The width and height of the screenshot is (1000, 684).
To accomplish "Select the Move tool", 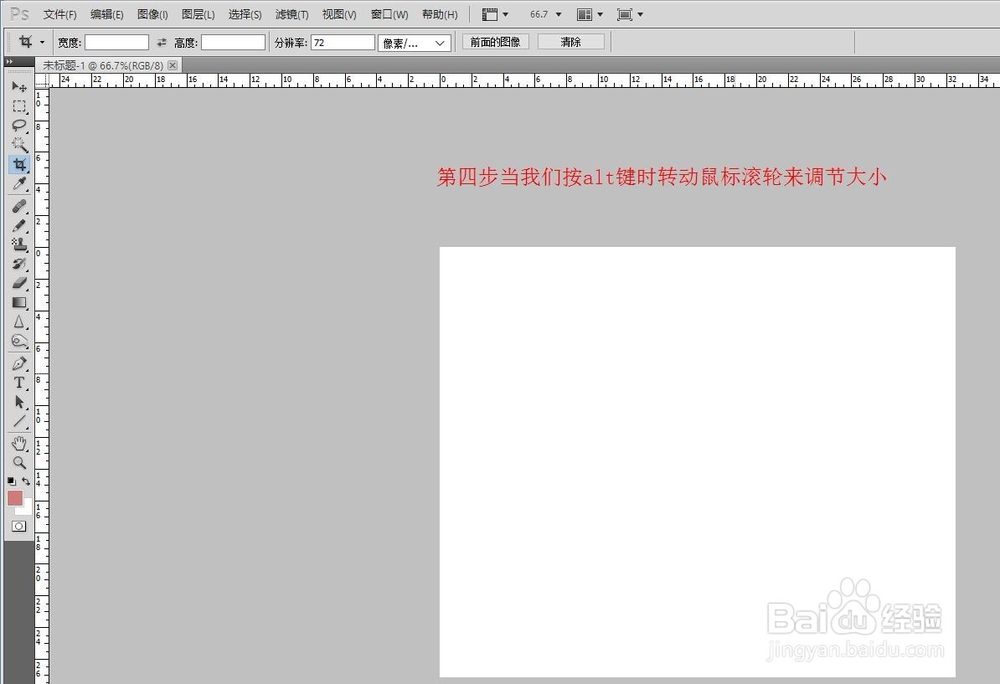I will pos(19,86).
